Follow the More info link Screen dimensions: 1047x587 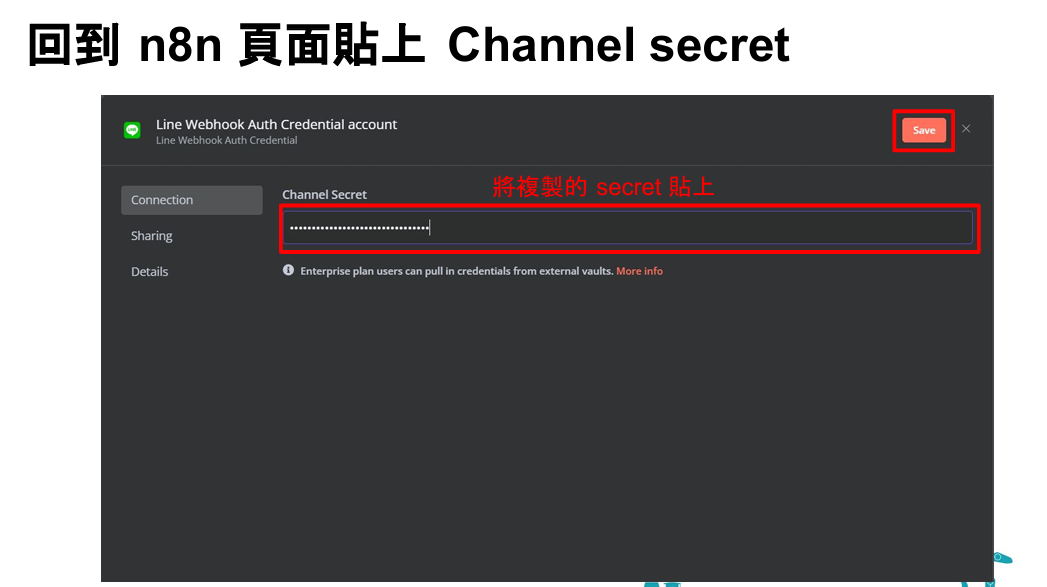pyautogui.click(x=639, y=271)
